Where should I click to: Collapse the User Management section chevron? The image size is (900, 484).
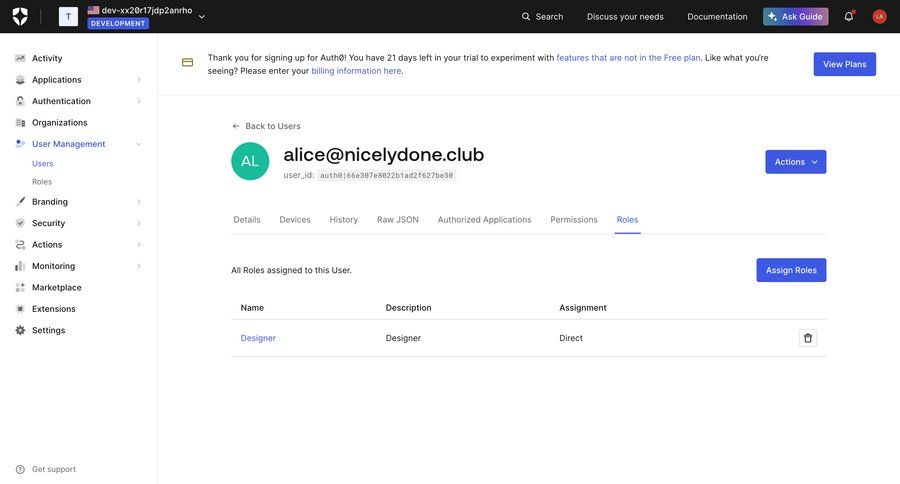tap(139, 144)
